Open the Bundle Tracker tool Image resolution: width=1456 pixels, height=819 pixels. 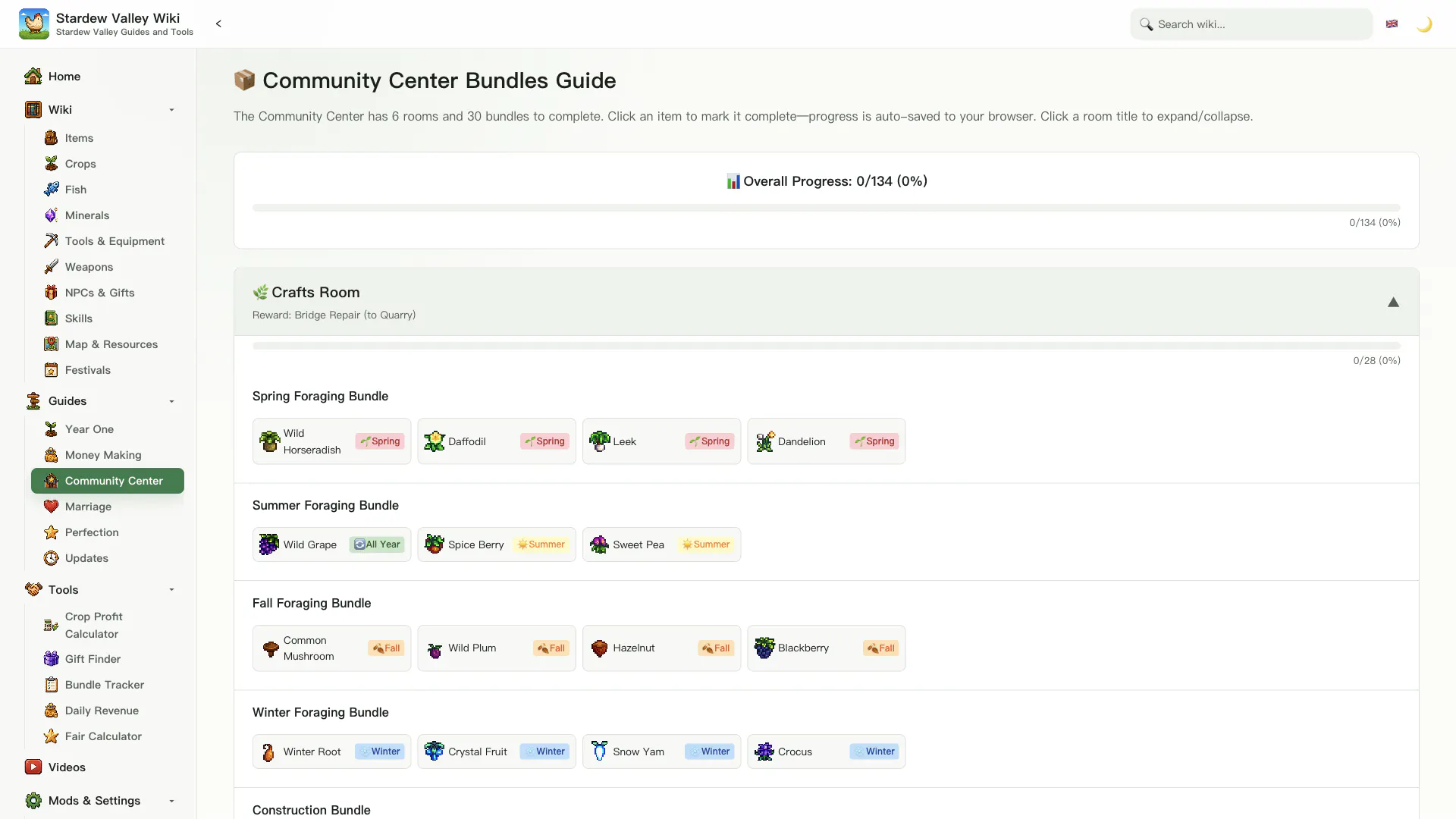pos(108,685)
